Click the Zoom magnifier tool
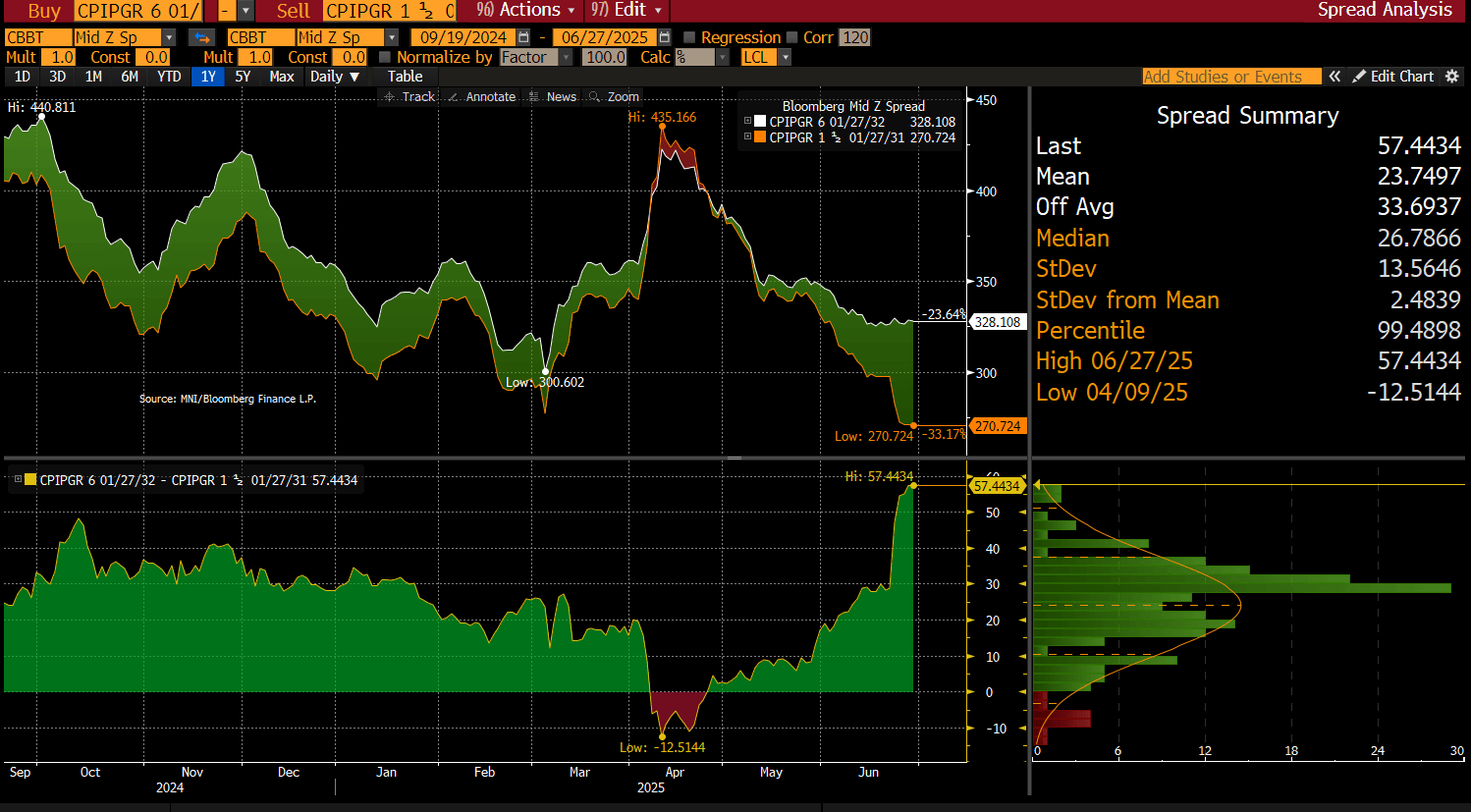 (614, 96)
